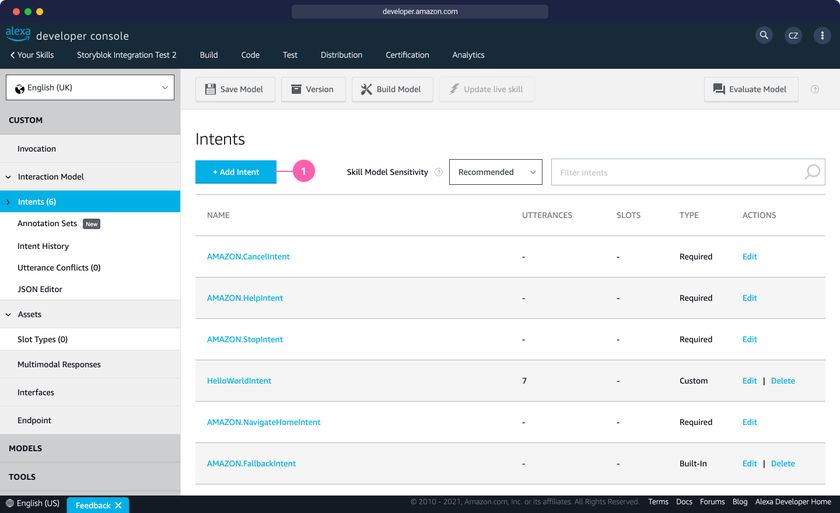This screenshot has height=513, width=840.
Task: Click the Add Intent button
Action: [236, 172]
